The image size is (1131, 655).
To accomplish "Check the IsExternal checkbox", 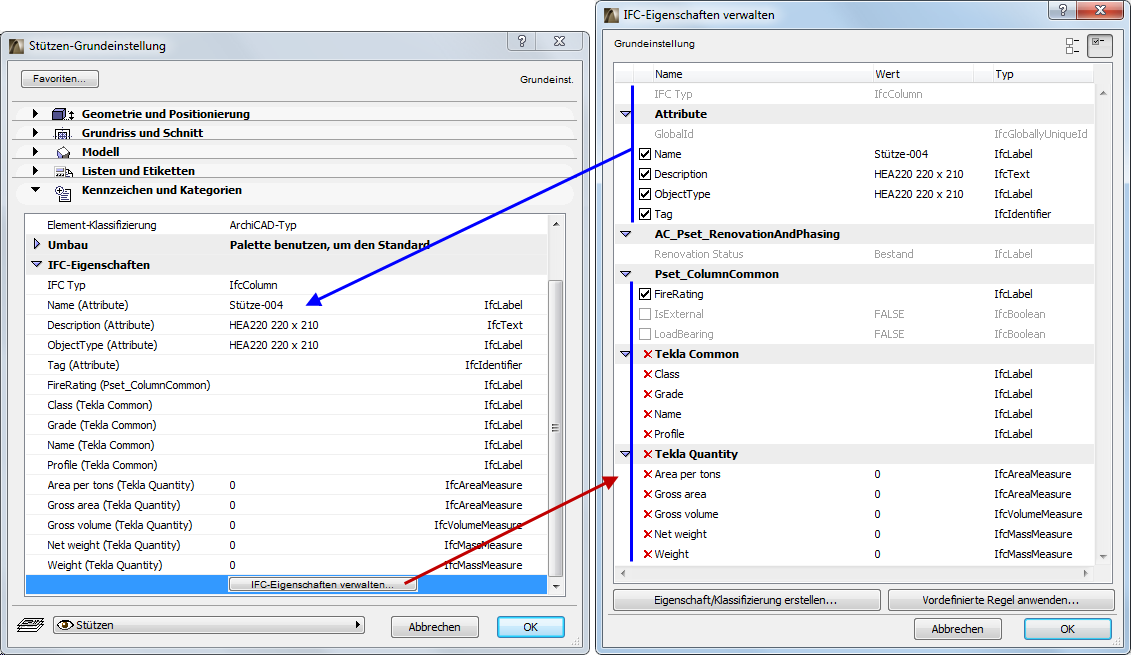I will click(x=645, y=315).
